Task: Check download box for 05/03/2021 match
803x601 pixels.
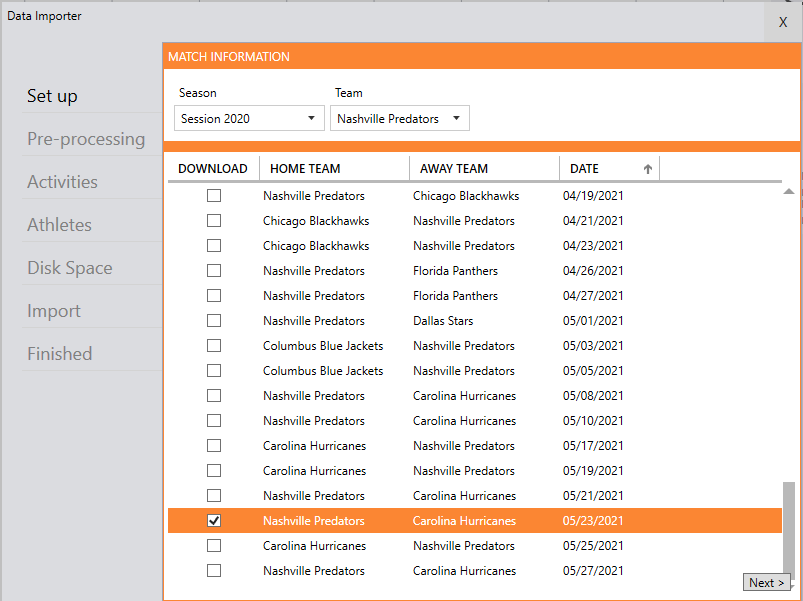Action: coord(214,346)
